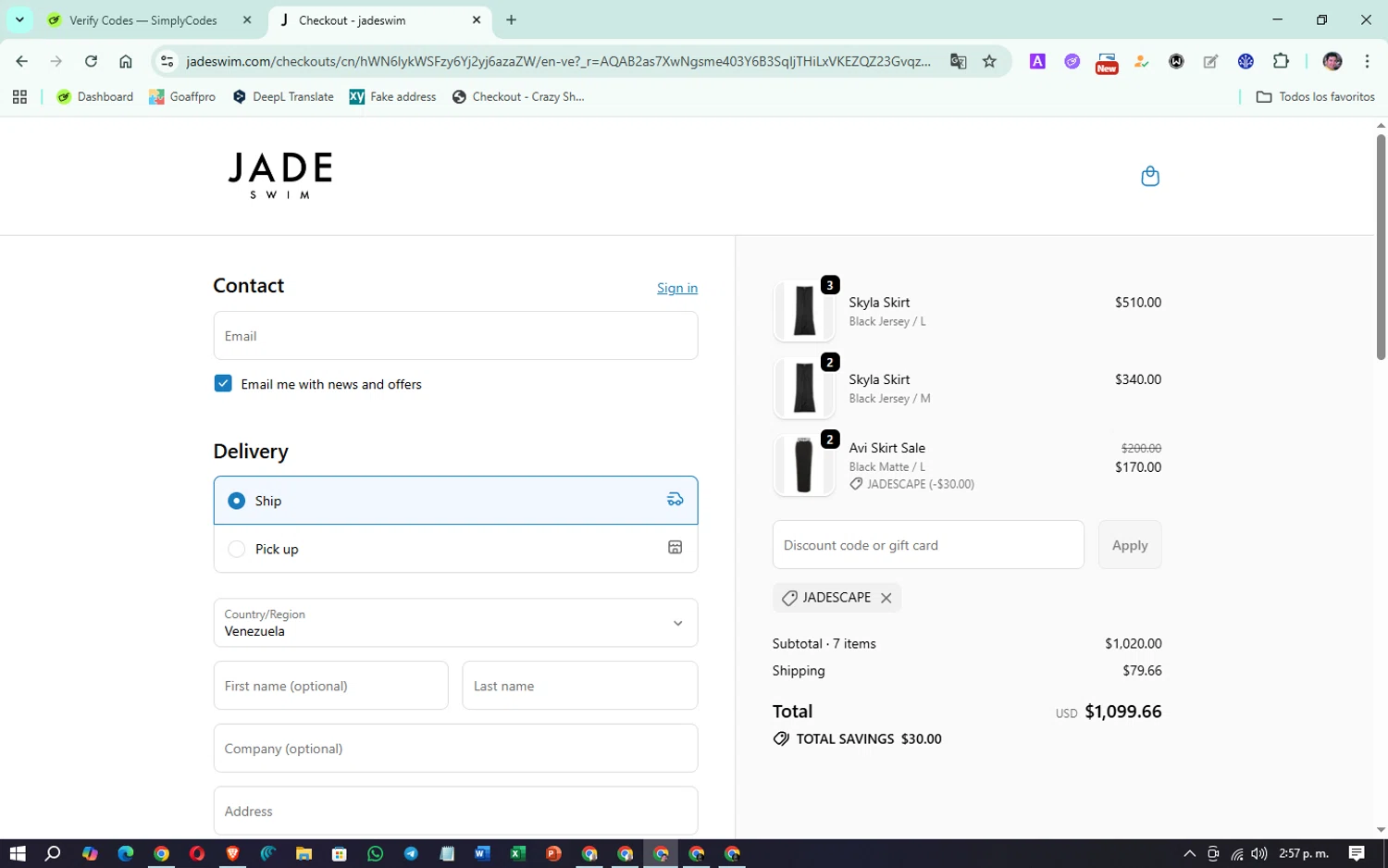Click the Avi Skirt Sale thumbnail
The image size is (1388, 868).
coord(803,465)
